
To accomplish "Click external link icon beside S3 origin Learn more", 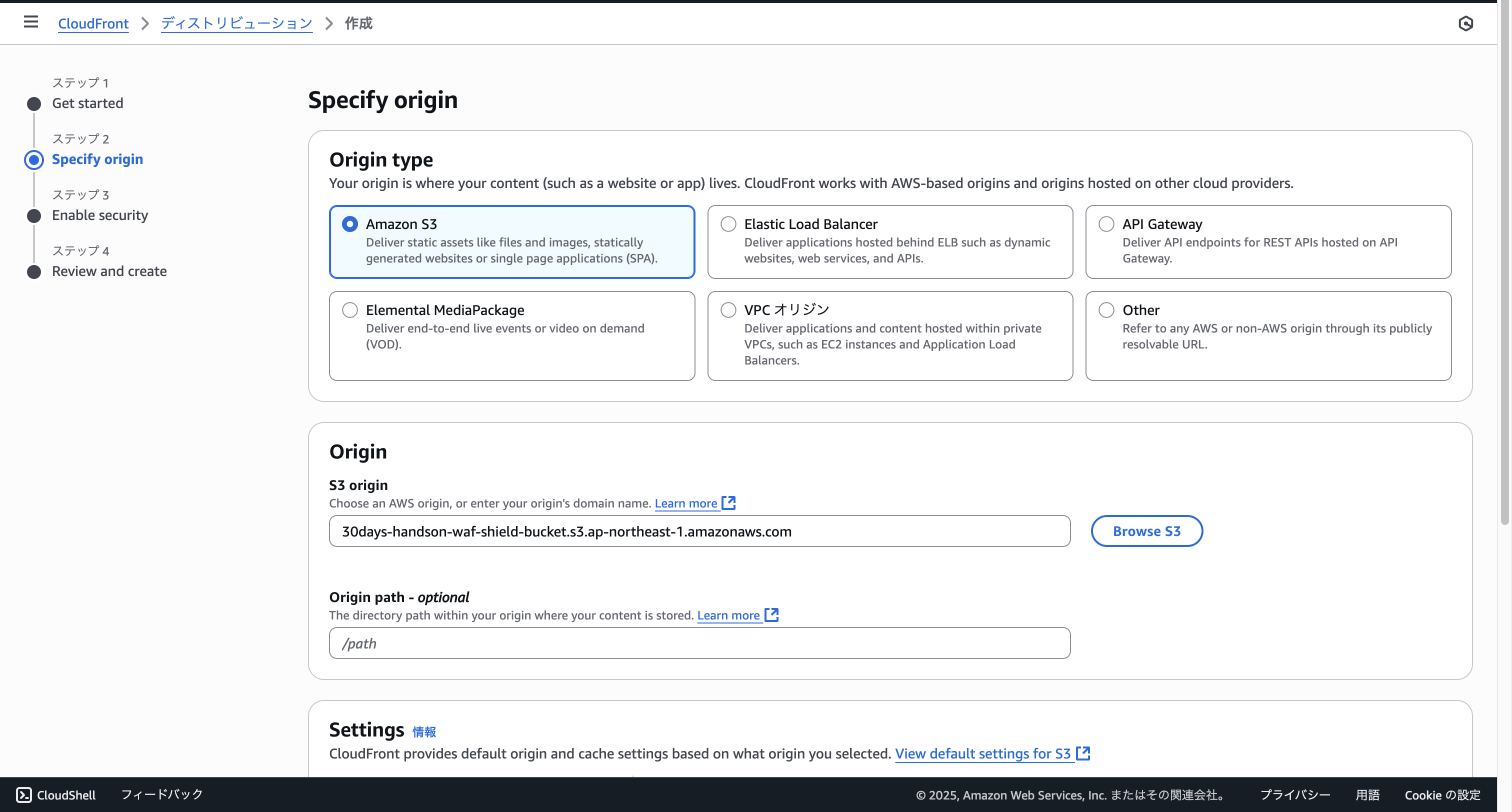I will tap(728, 503).
